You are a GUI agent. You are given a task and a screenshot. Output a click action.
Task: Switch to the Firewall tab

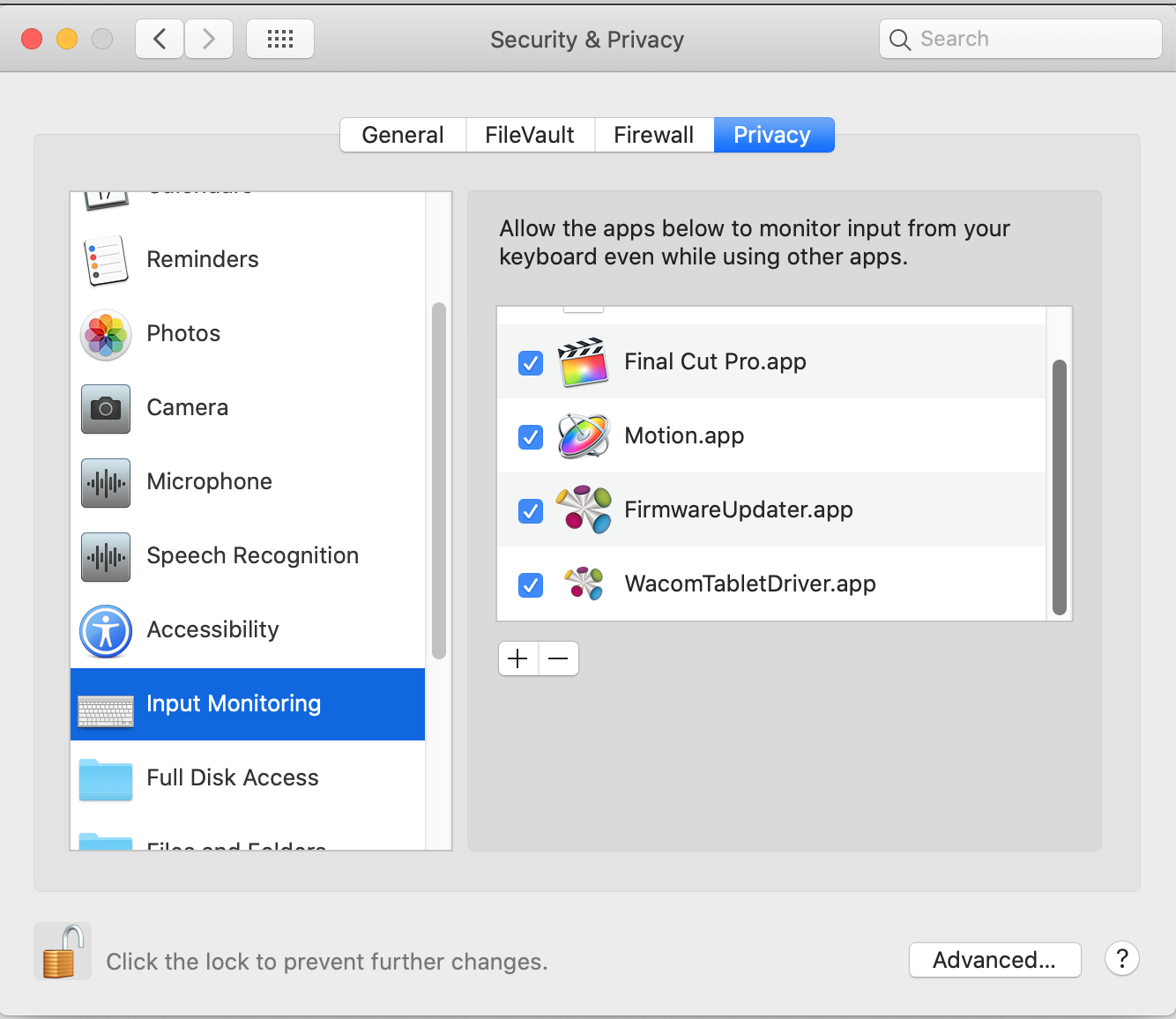(x=654, y=135)
